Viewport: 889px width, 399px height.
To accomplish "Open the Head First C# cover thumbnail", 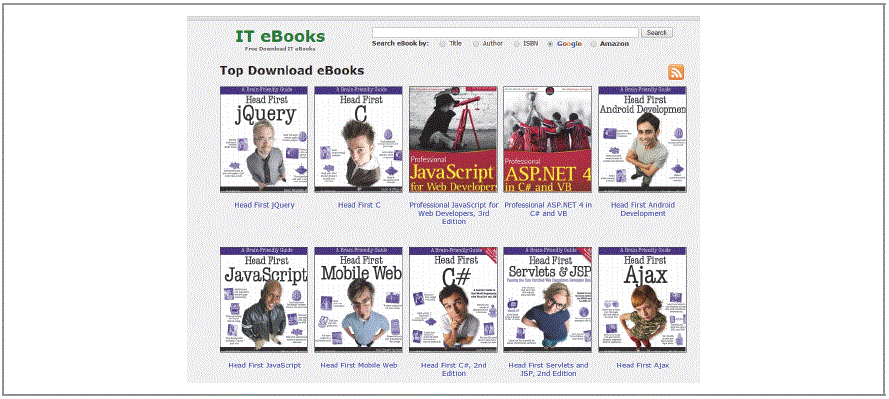I will (453, 300).
